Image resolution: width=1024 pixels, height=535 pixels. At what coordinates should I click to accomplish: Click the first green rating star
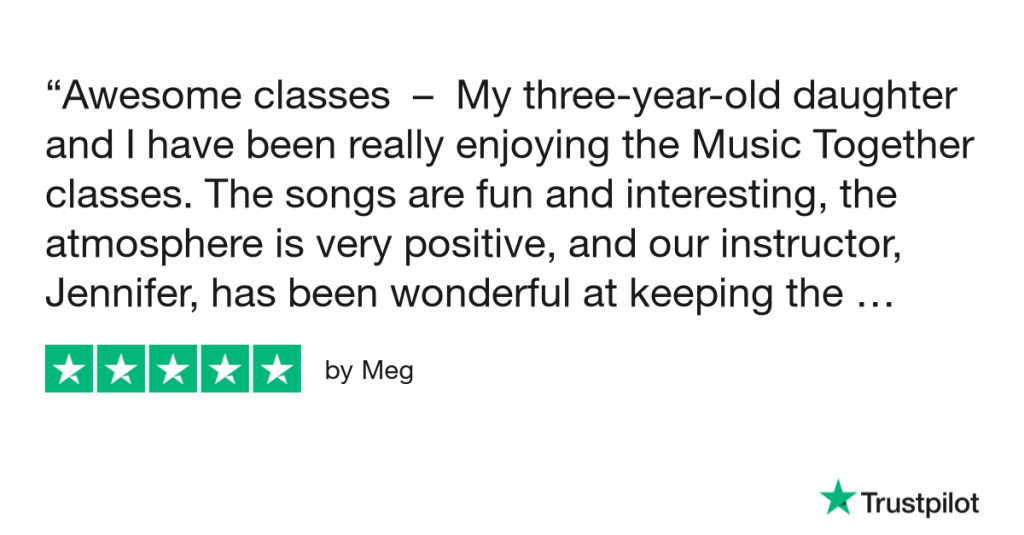point(69,369)
